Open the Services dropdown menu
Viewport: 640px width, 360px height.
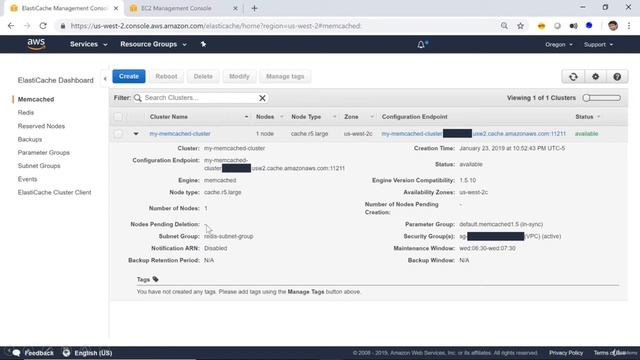click(89, 44)
